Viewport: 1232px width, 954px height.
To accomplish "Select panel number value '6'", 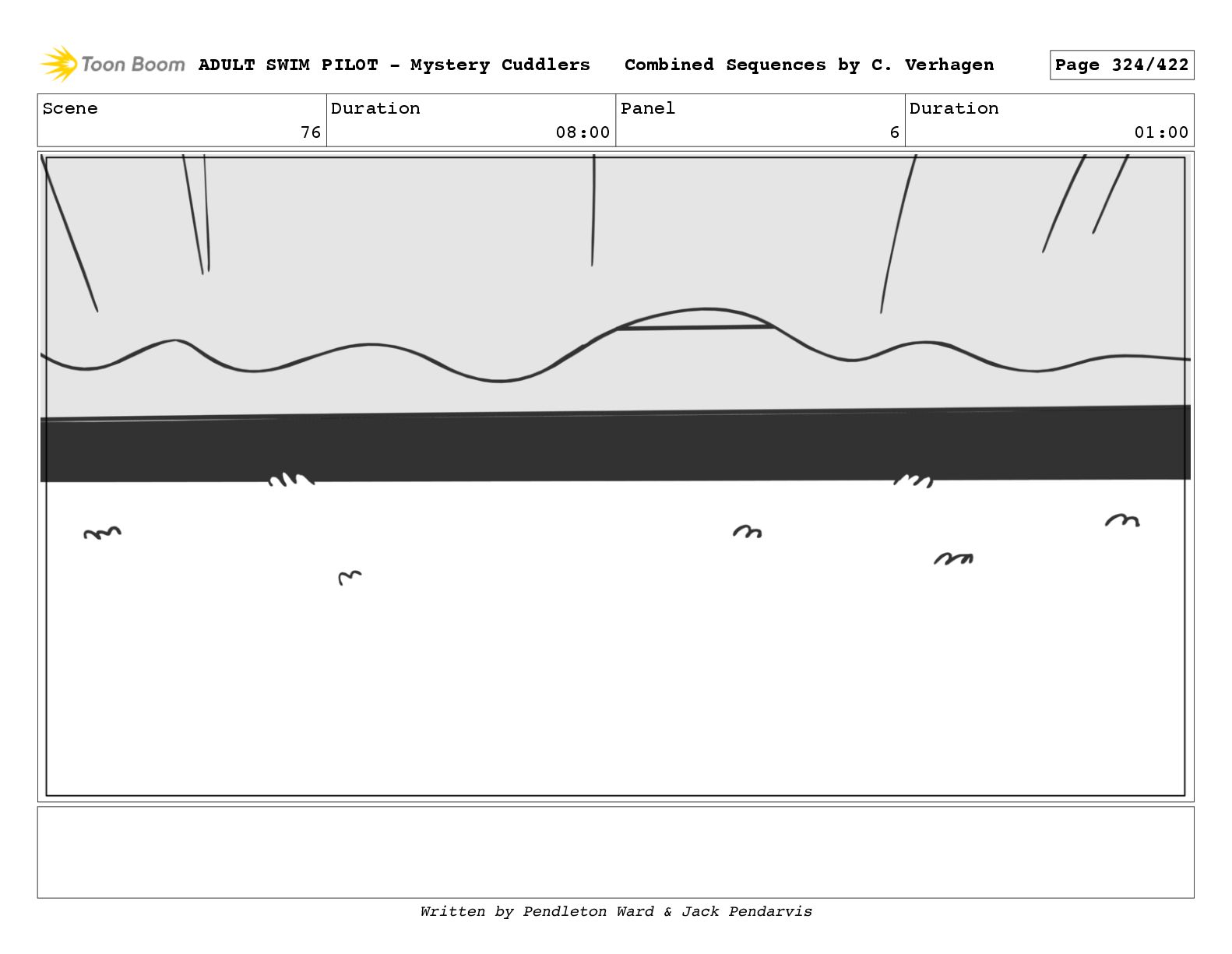I will tap(895, 132).
